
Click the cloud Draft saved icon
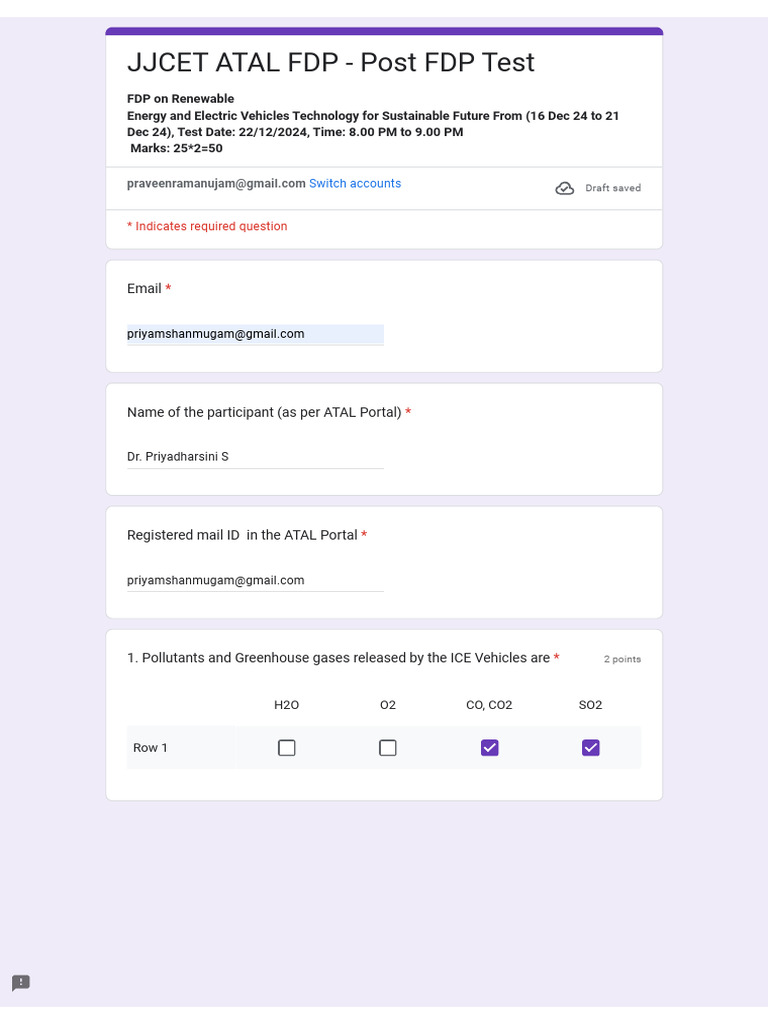coord(564,188)
